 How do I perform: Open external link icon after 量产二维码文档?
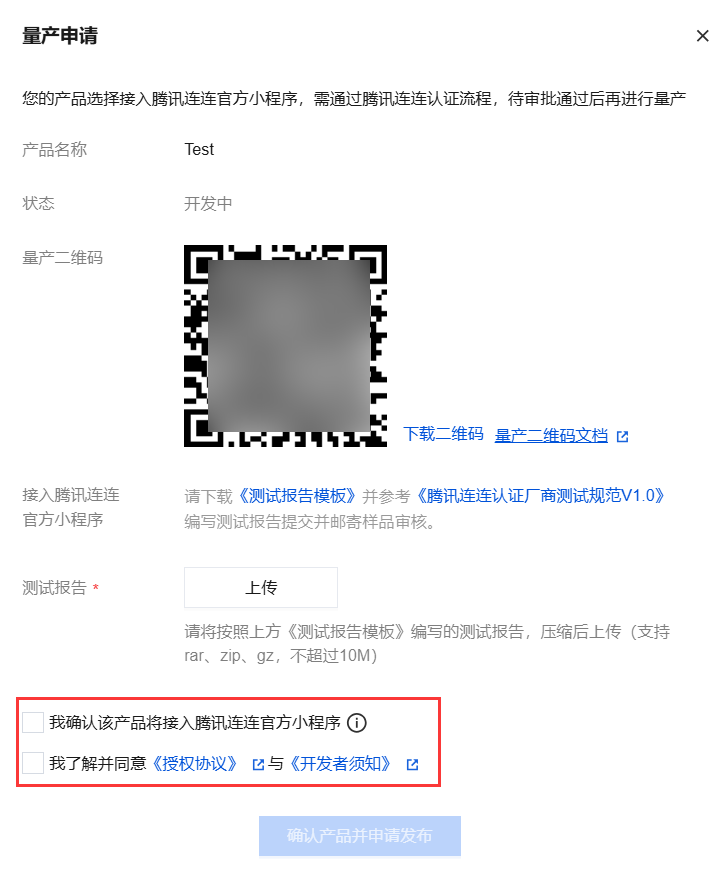pyautogui.click(x=622, y=437)
